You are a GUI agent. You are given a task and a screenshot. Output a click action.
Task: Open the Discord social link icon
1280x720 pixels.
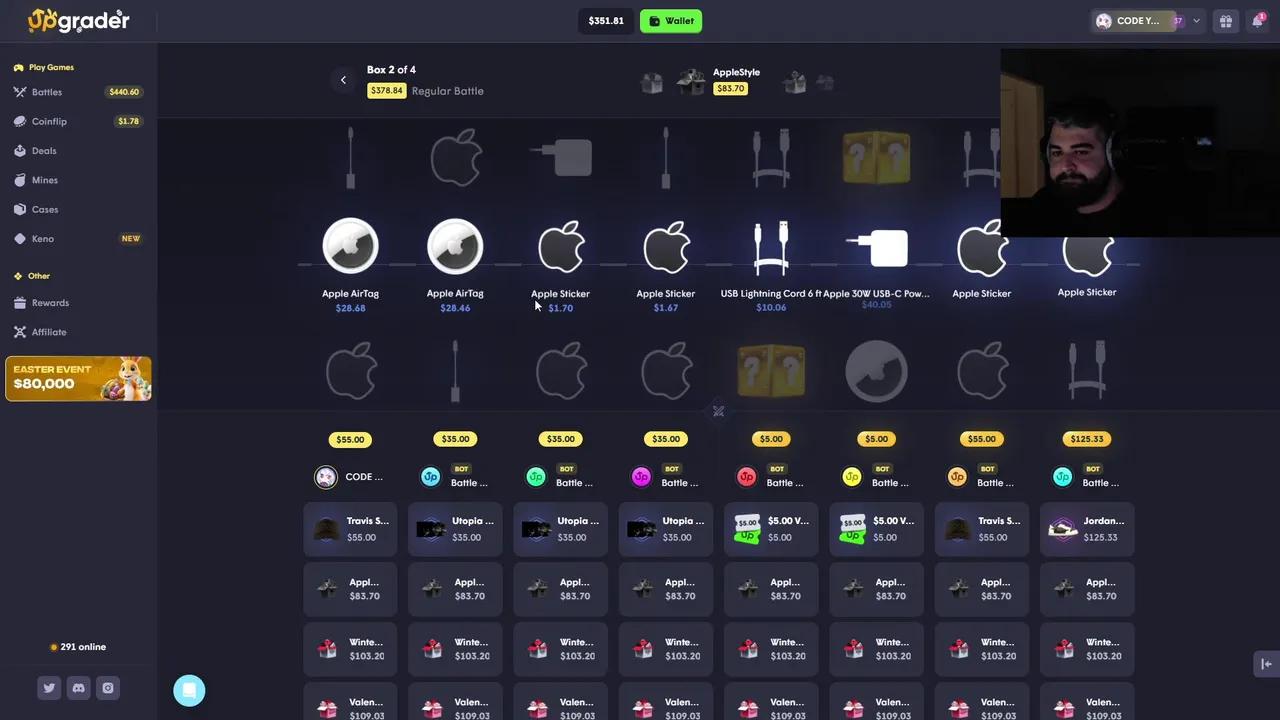tap(78, 687)
